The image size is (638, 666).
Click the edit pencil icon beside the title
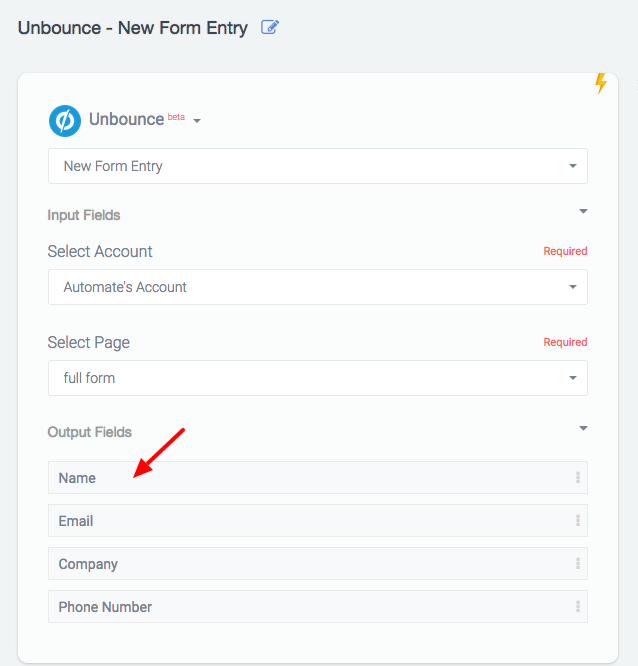pyautogui.click(x=270, y=27)
